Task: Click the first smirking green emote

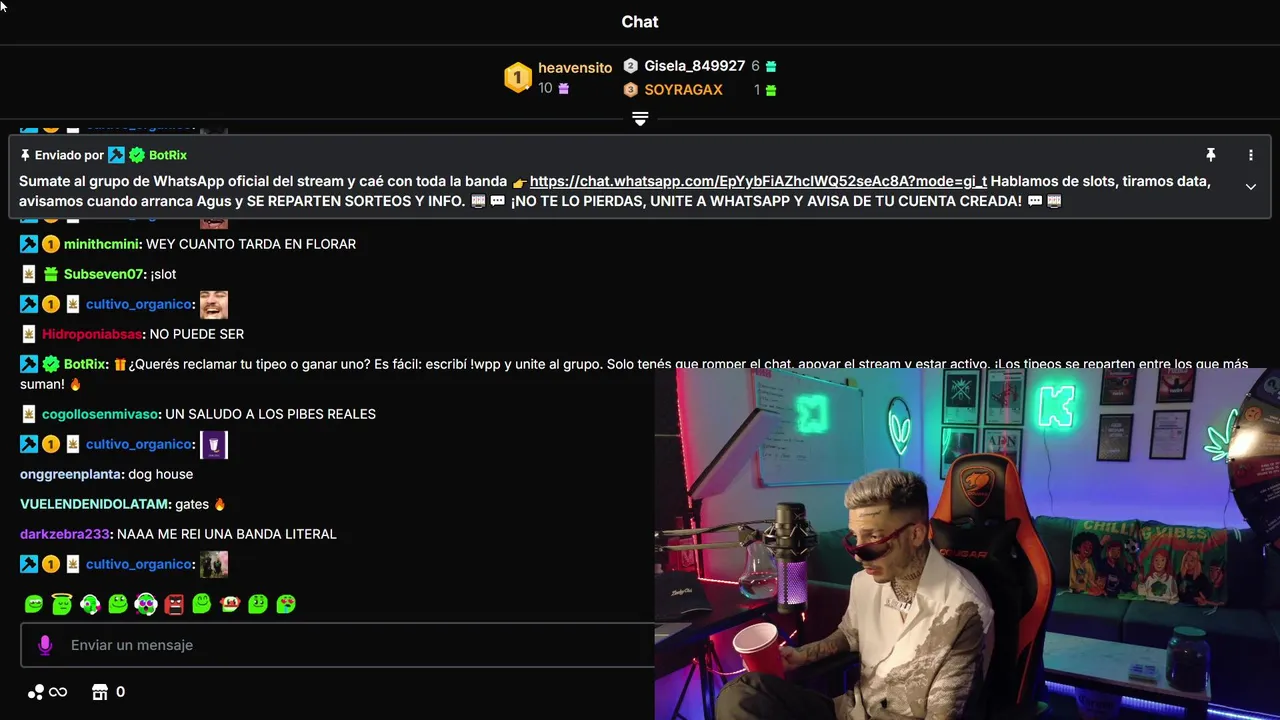Action: click(x=34, y=604)
